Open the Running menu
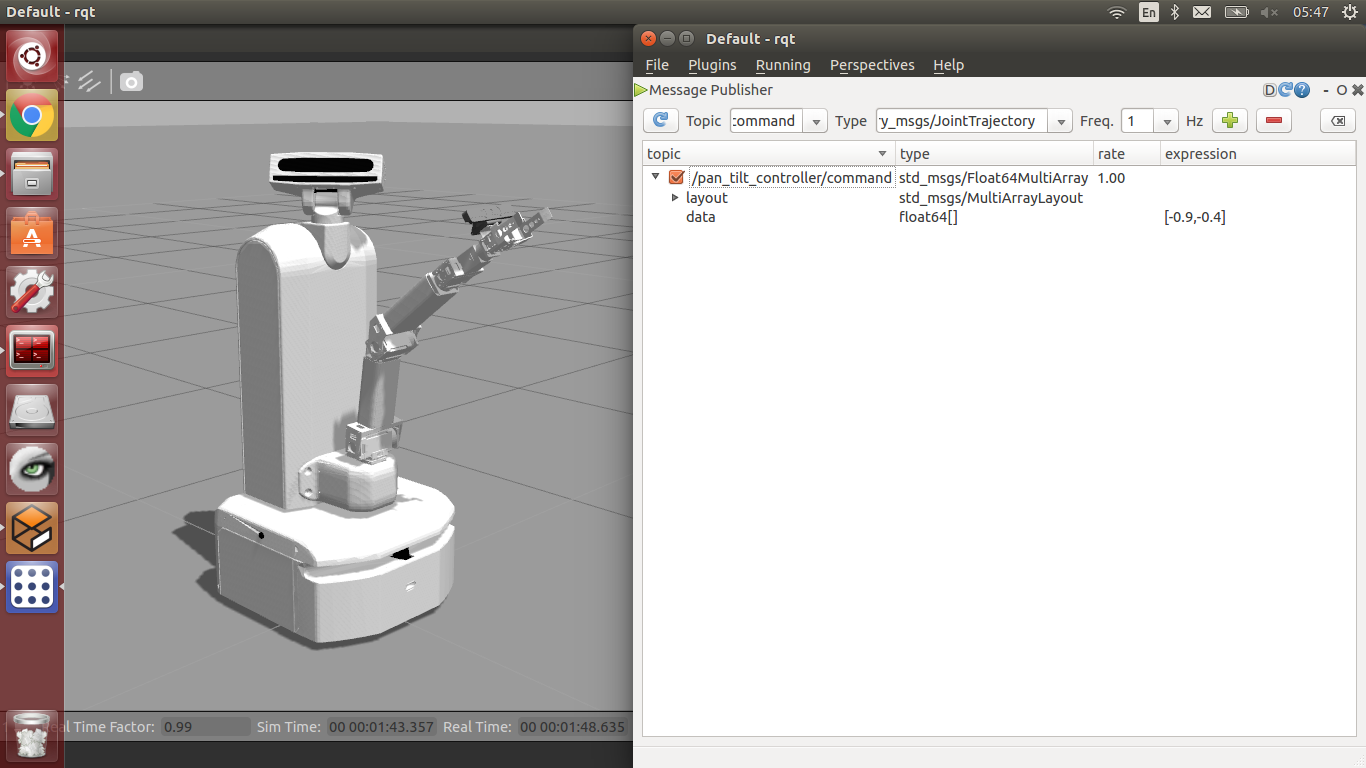Viewport: 1366px width, 768px height. 783,65
